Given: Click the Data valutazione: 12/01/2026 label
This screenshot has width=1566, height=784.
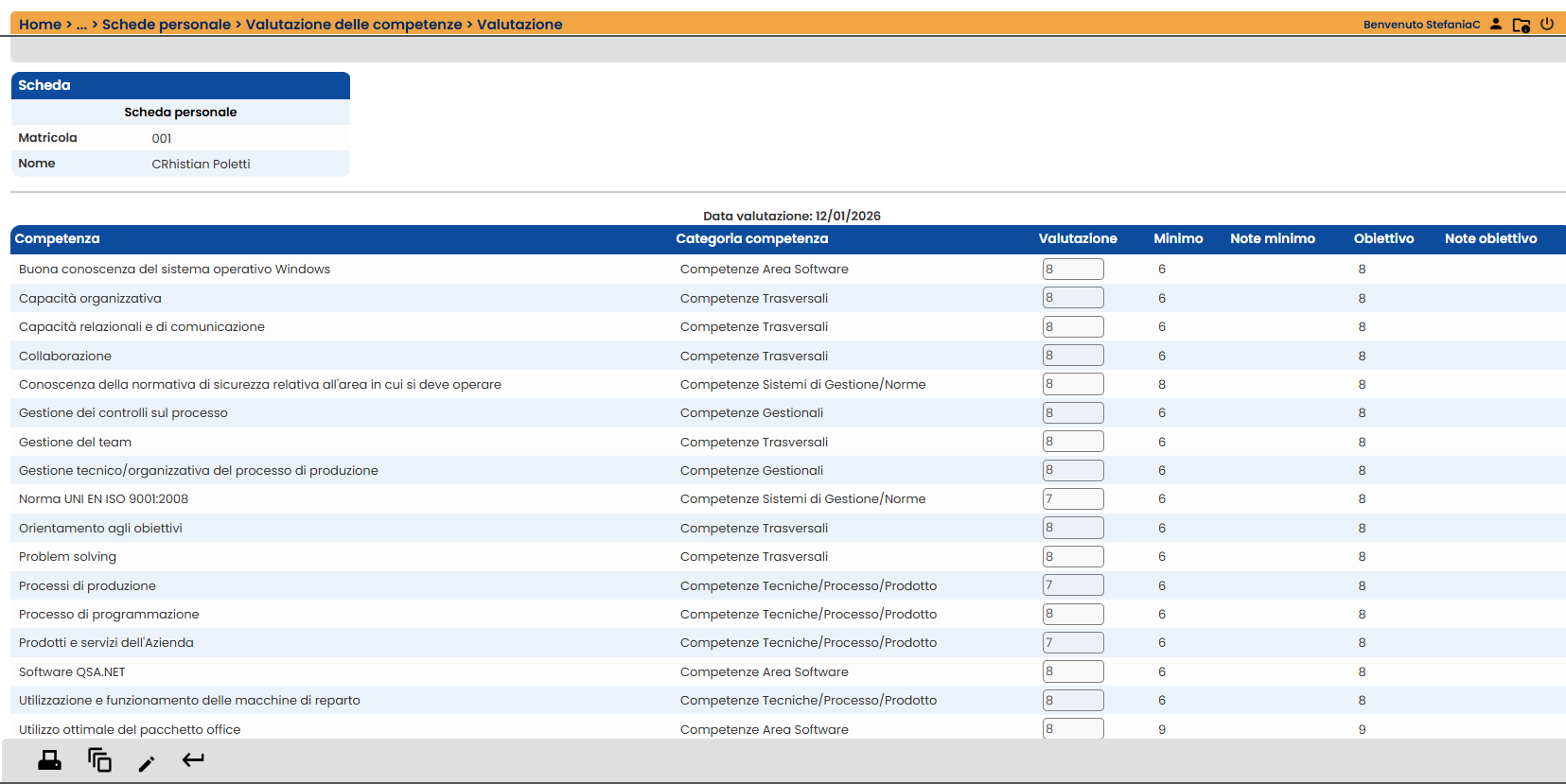Looking at the screenshot, I should tap(792, 216).
